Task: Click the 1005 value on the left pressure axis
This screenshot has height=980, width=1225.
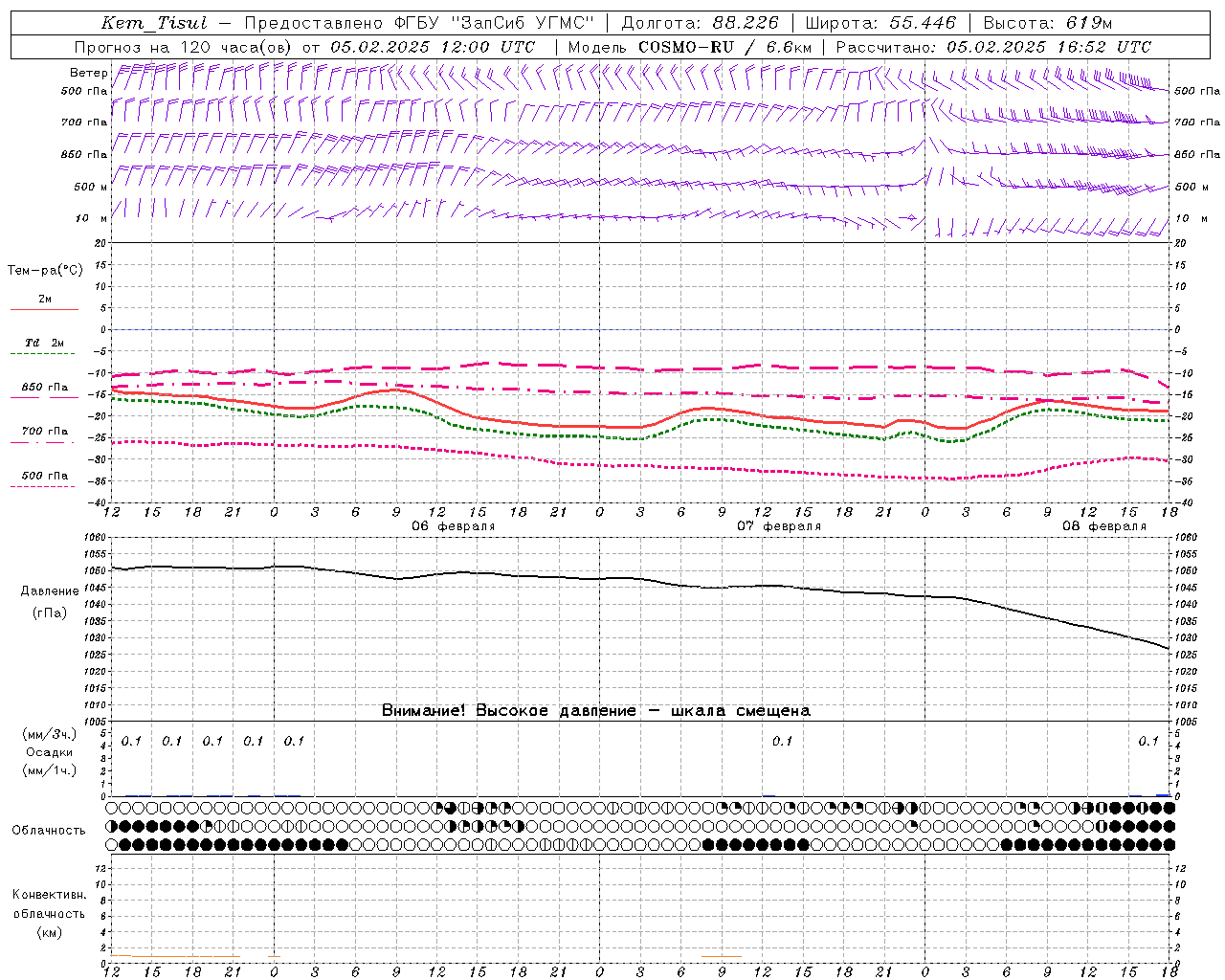Action: point(96,722)
